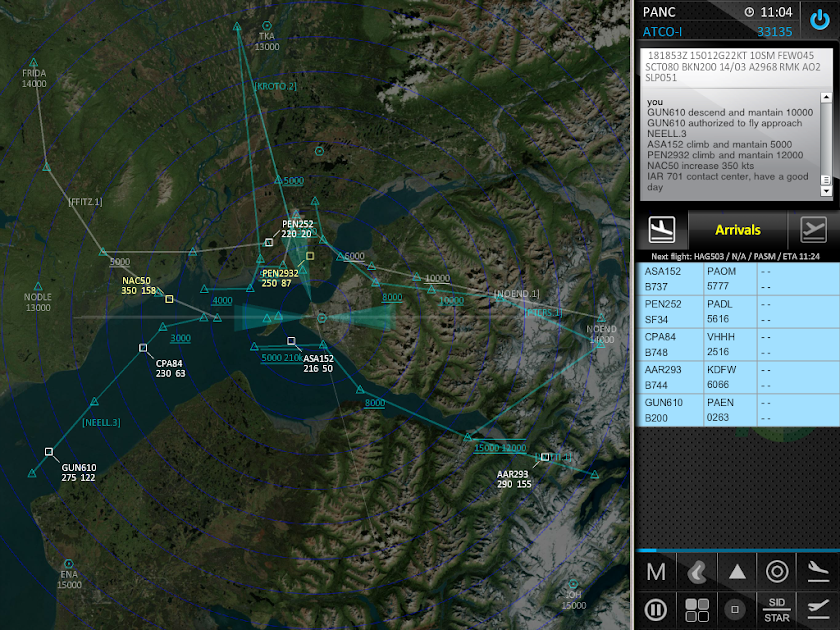This screenshot has width=840, height=630.
Task: Click the KROTO.2 route label
Action: [x=275, y=86]
